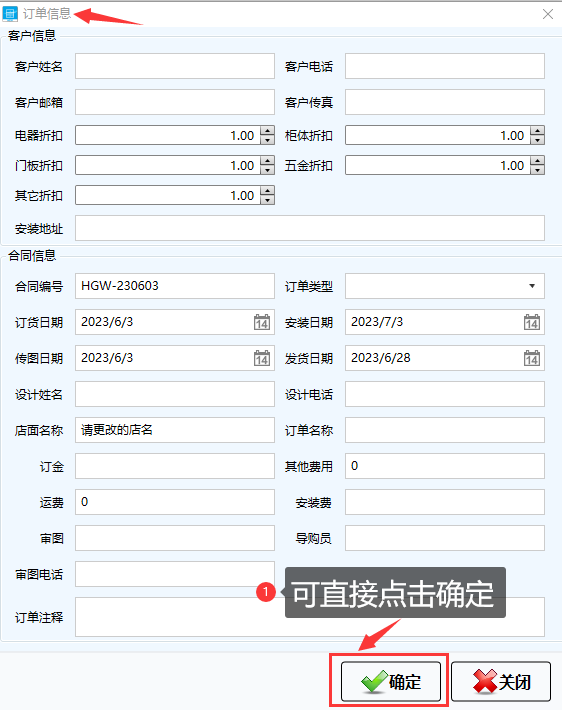Click the 关闭 button with red X
The height and width of the screenshot is (710, 562).
pos(501,681)
